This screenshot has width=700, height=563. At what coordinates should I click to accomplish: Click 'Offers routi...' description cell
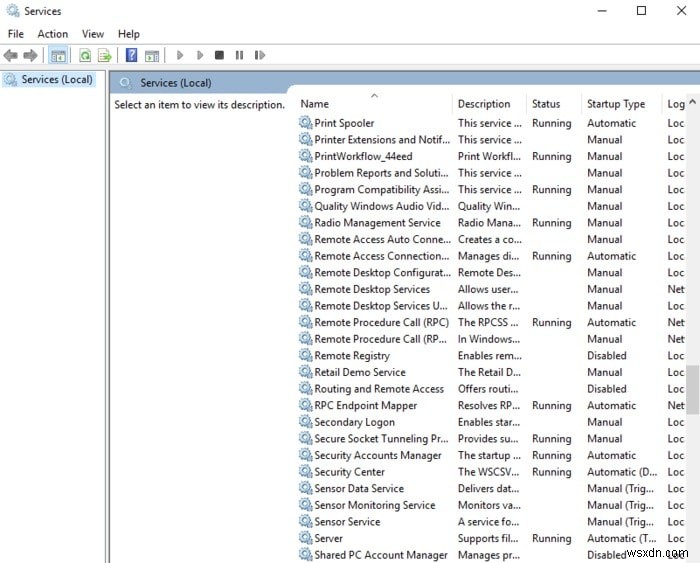coord(488,389)
